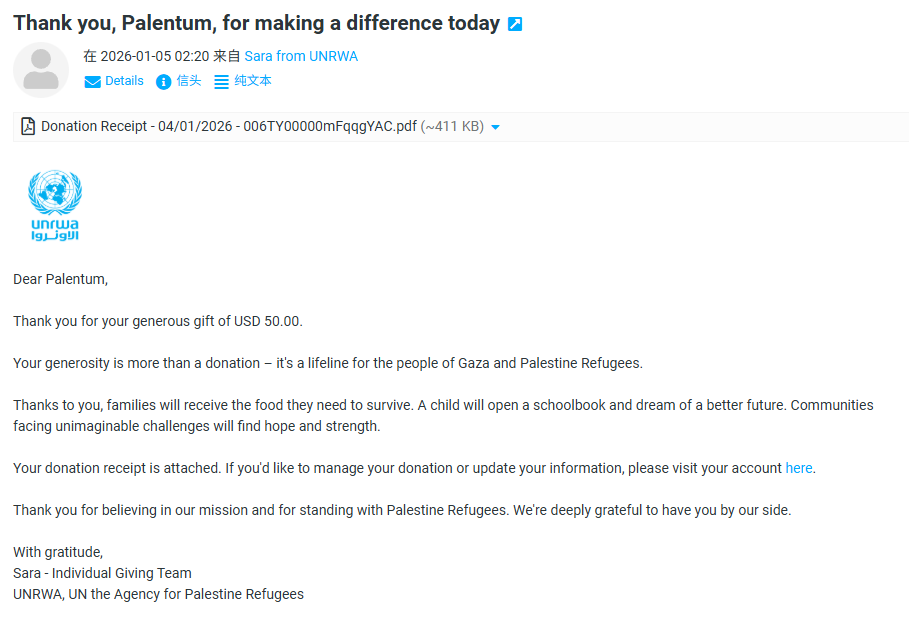Viewport: 909px width, 622px height.
Task: Click the PDF file icon on the attachment
Action: click(28, 127)
